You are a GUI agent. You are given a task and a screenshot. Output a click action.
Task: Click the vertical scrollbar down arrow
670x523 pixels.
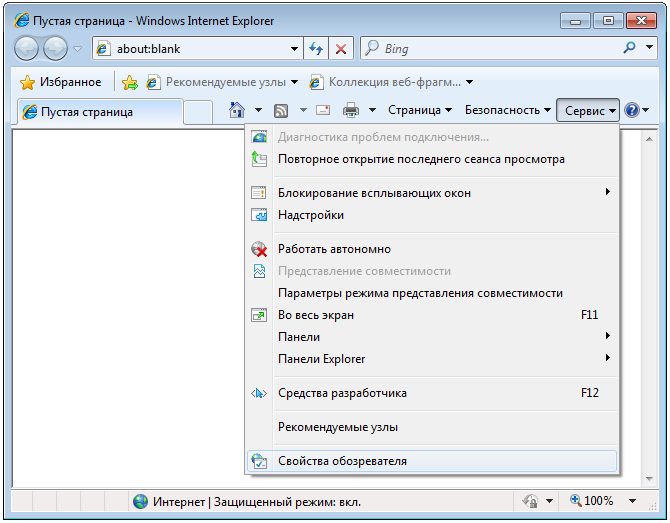[649, 479]
